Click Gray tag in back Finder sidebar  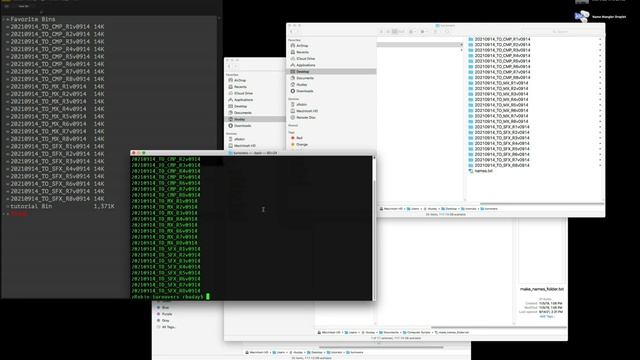pos(163,320)
